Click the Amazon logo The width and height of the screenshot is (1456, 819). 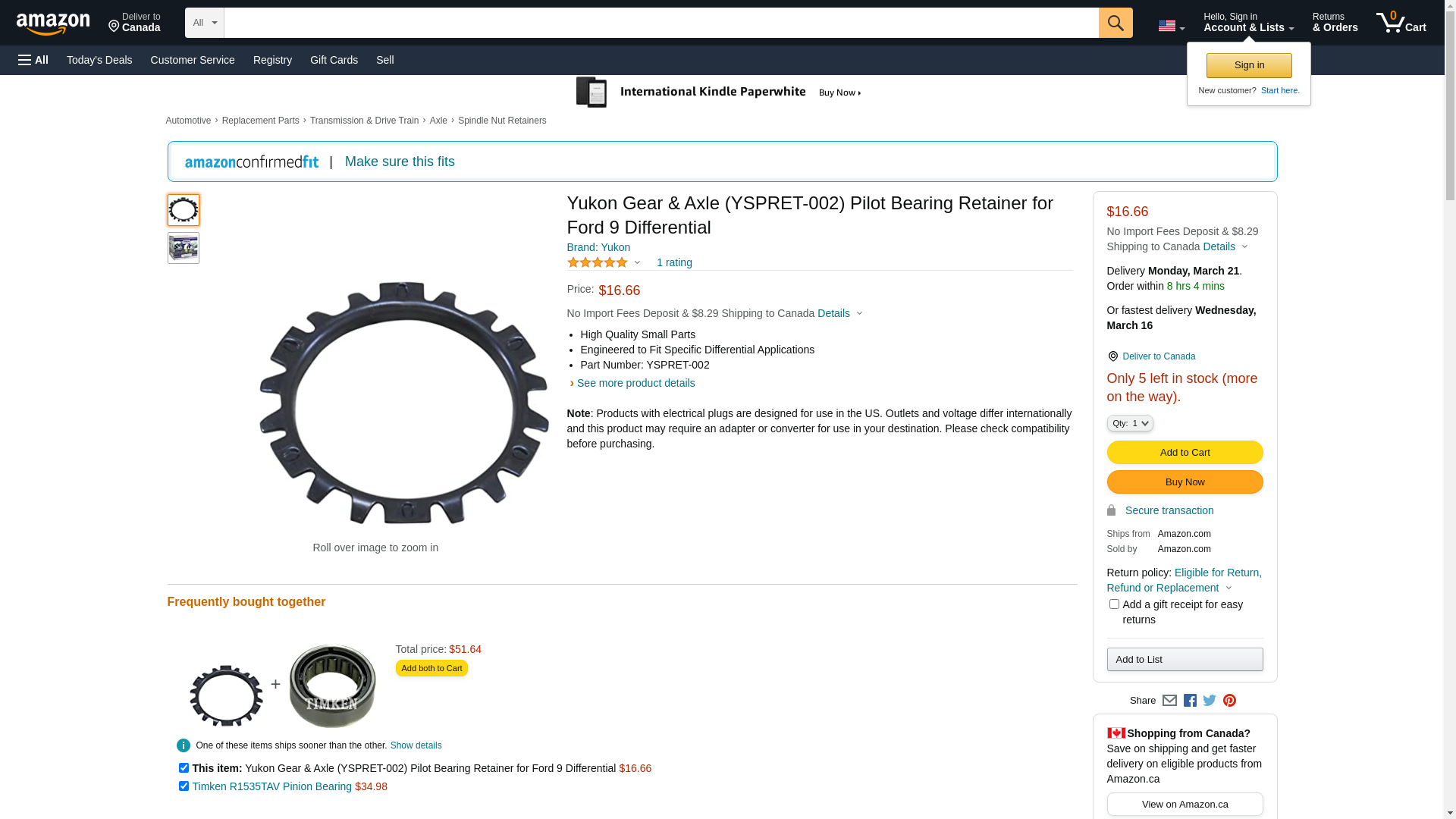pyautogui.click(x=53, y=24)
